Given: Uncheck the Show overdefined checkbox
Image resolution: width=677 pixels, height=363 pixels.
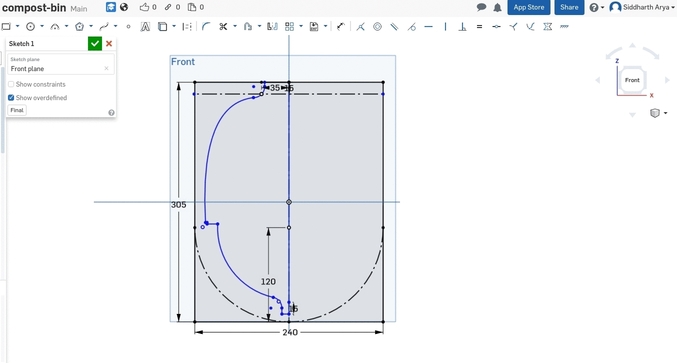Looking at the screenshot, I should coord(11,98).
